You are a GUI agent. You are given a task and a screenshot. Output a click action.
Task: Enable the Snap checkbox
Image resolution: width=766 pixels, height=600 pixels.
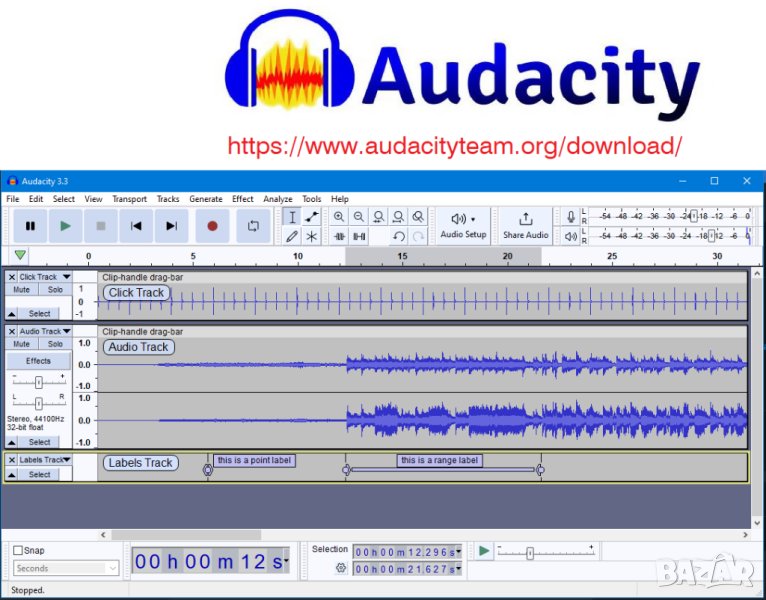19,550
